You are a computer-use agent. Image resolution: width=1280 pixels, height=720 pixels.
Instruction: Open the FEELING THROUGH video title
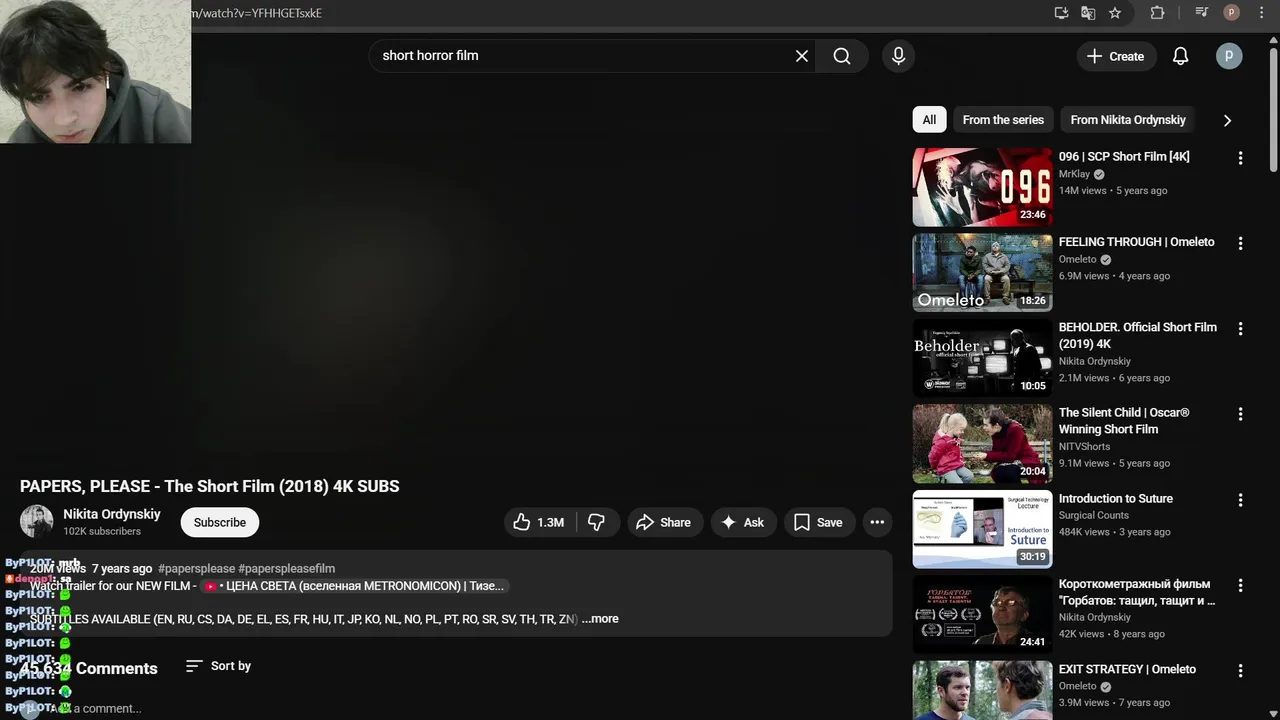tap(1137, 242)
